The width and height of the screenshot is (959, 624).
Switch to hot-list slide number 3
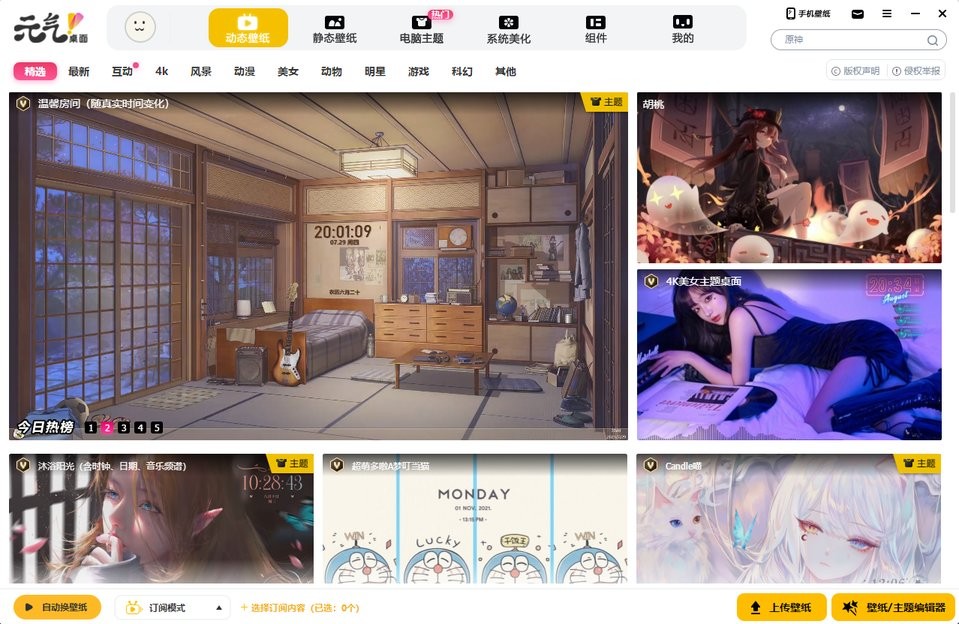point(124,428)
